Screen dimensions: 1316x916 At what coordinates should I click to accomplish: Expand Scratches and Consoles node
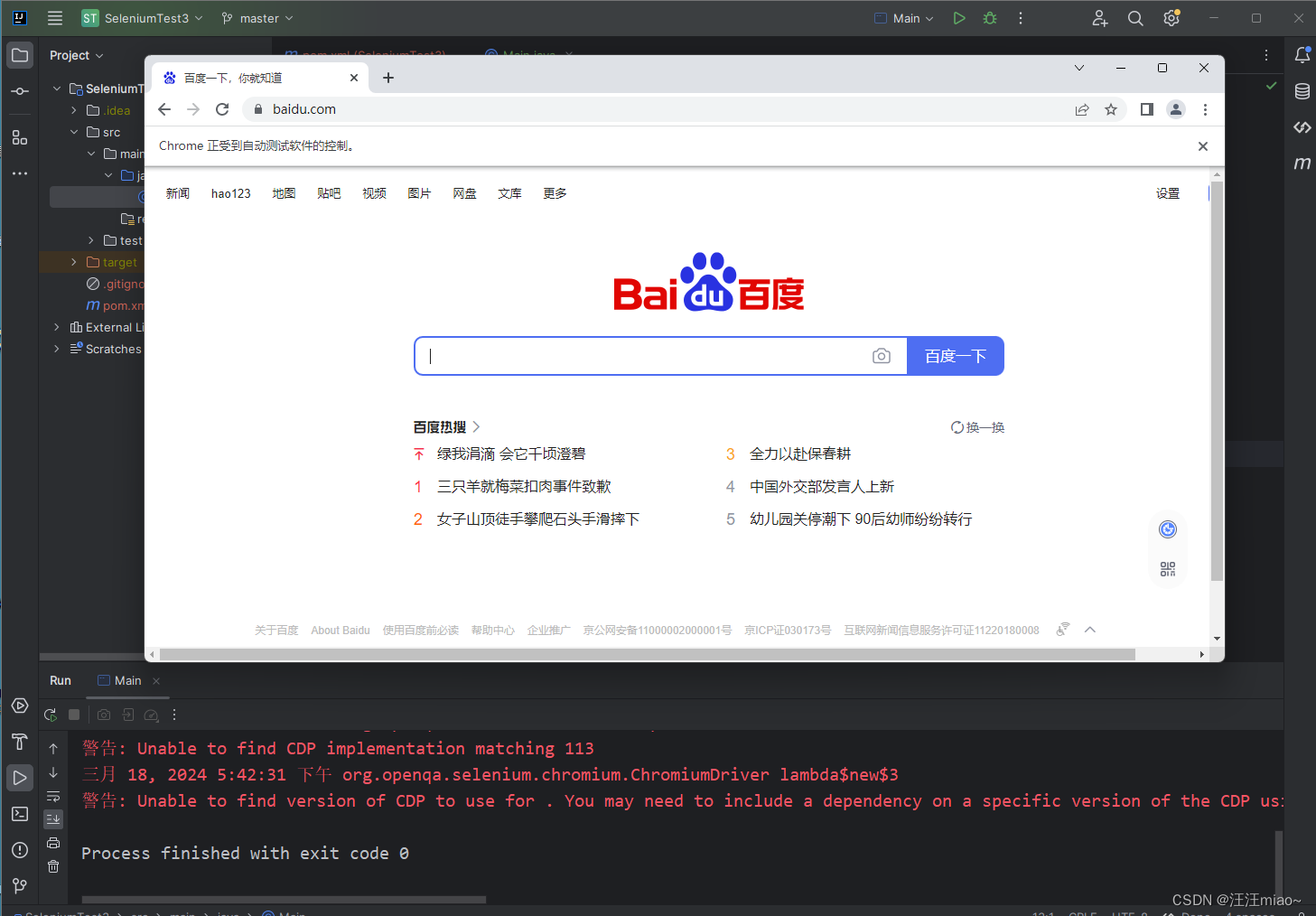[57, 349]
